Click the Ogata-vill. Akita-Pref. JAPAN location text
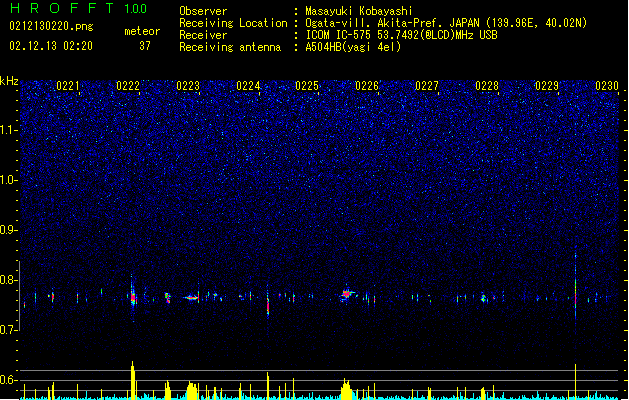This screenshot has height=400, width=629. click(446, 23)
